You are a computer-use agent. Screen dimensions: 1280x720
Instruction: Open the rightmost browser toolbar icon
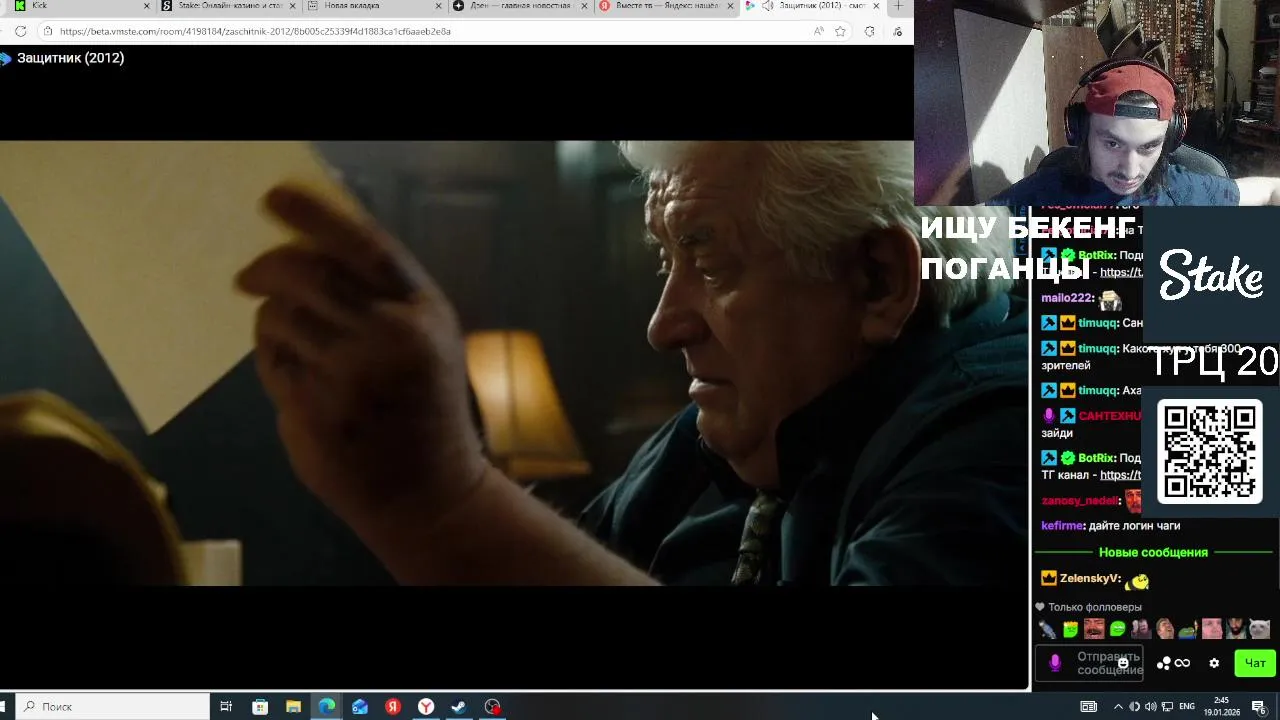pos(897,31)
